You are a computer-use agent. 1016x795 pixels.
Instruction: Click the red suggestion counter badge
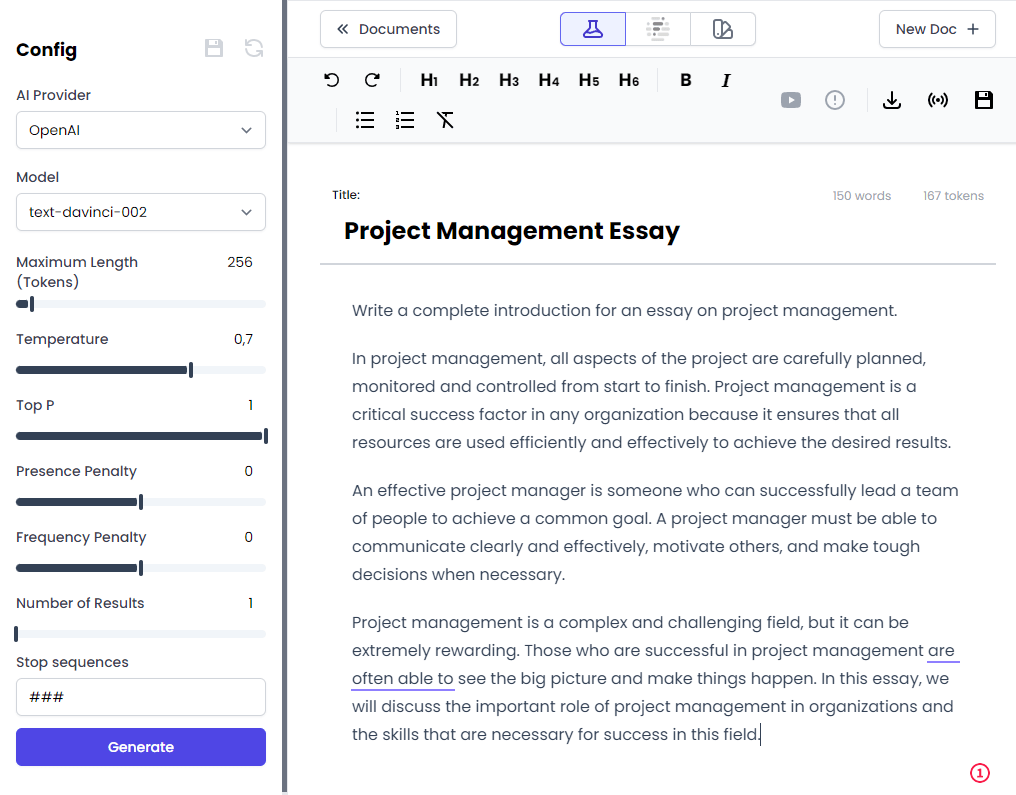coord(979,773)
